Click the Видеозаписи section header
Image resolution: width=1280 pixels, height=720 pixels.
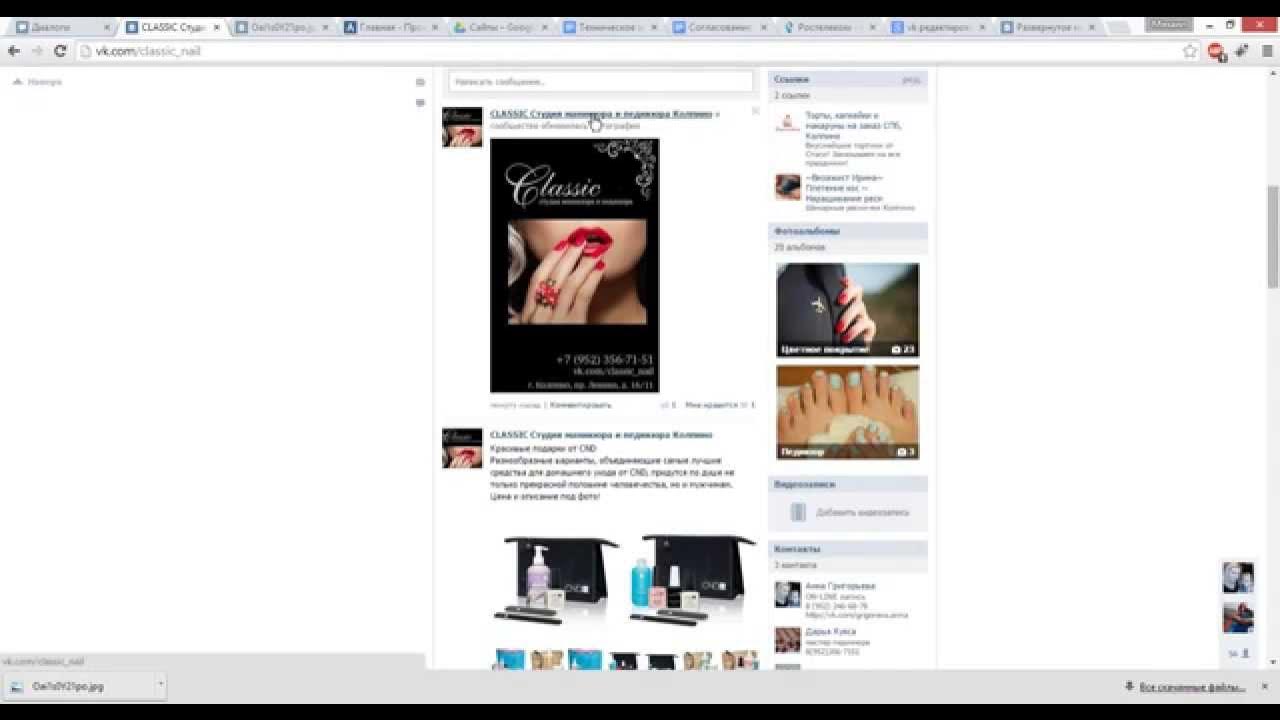pos(848,484)
